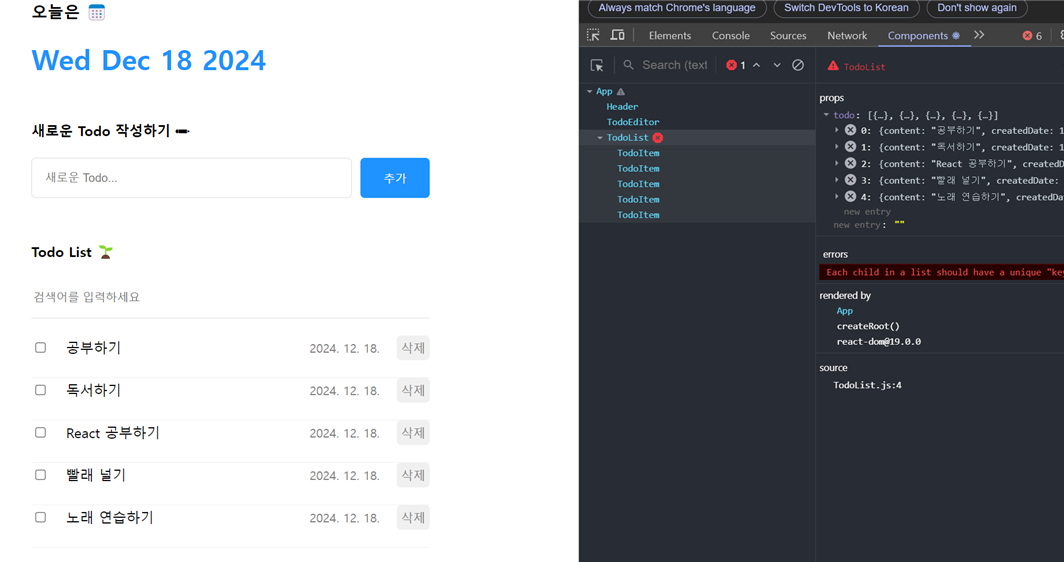Delete the React 공부하기 todo with 삭제
Viewport: 1064px width, 562px height.
pyautogui.click(x=413, y=433)
